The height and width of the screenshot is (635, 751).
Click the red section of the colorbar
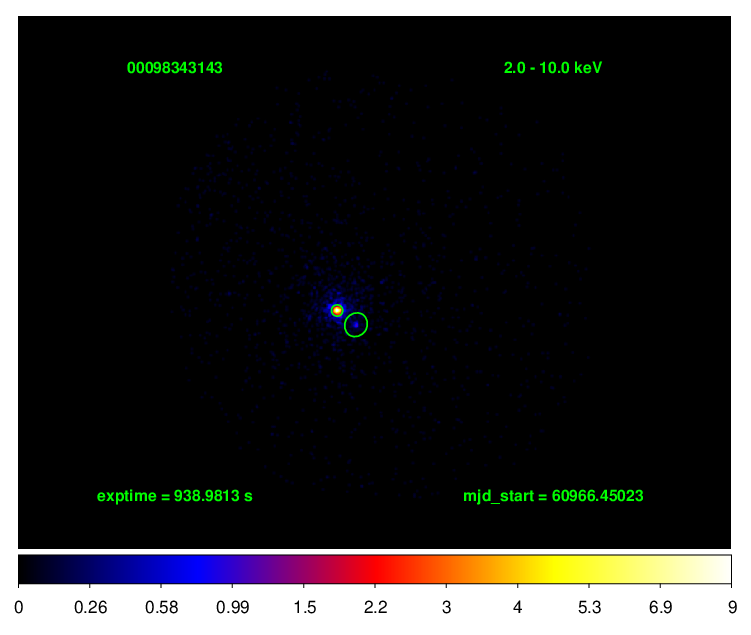(410, 568)
